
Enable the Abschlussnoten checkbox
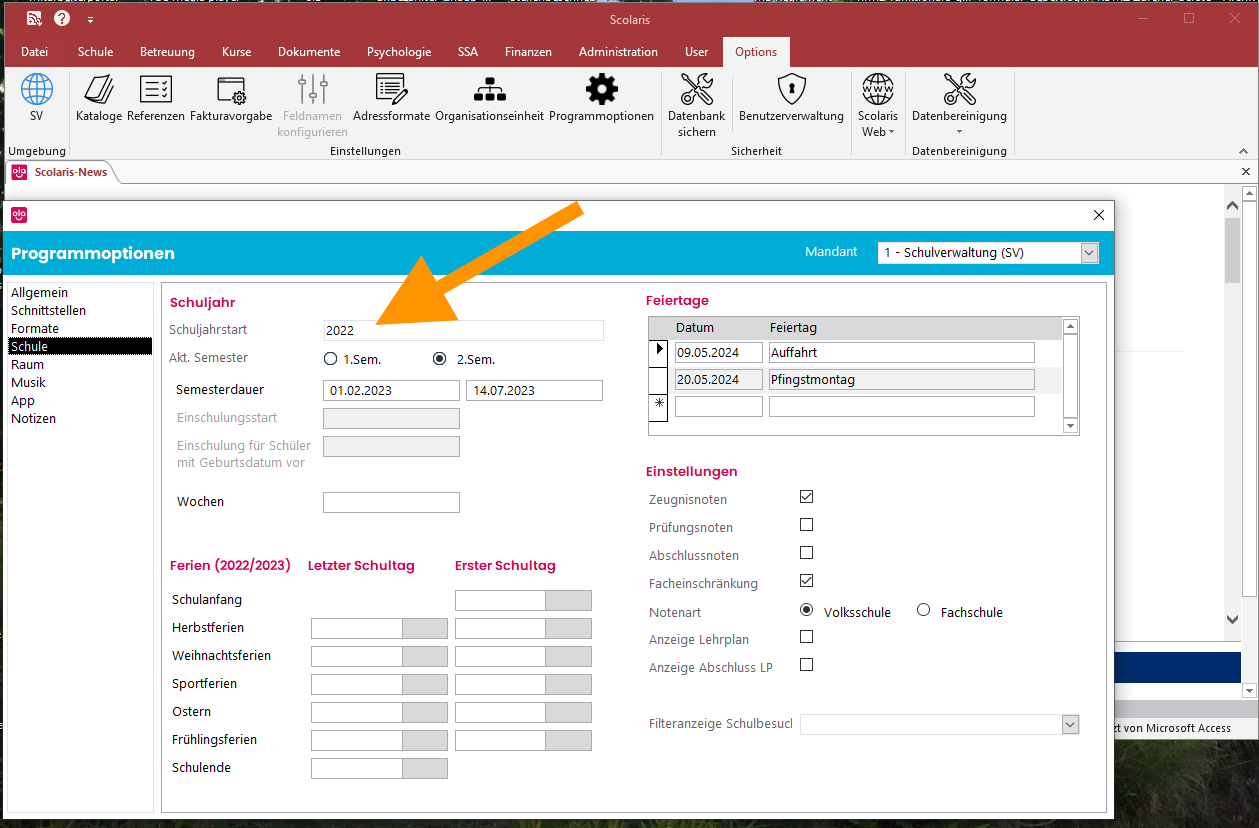[x=807, y=552]
